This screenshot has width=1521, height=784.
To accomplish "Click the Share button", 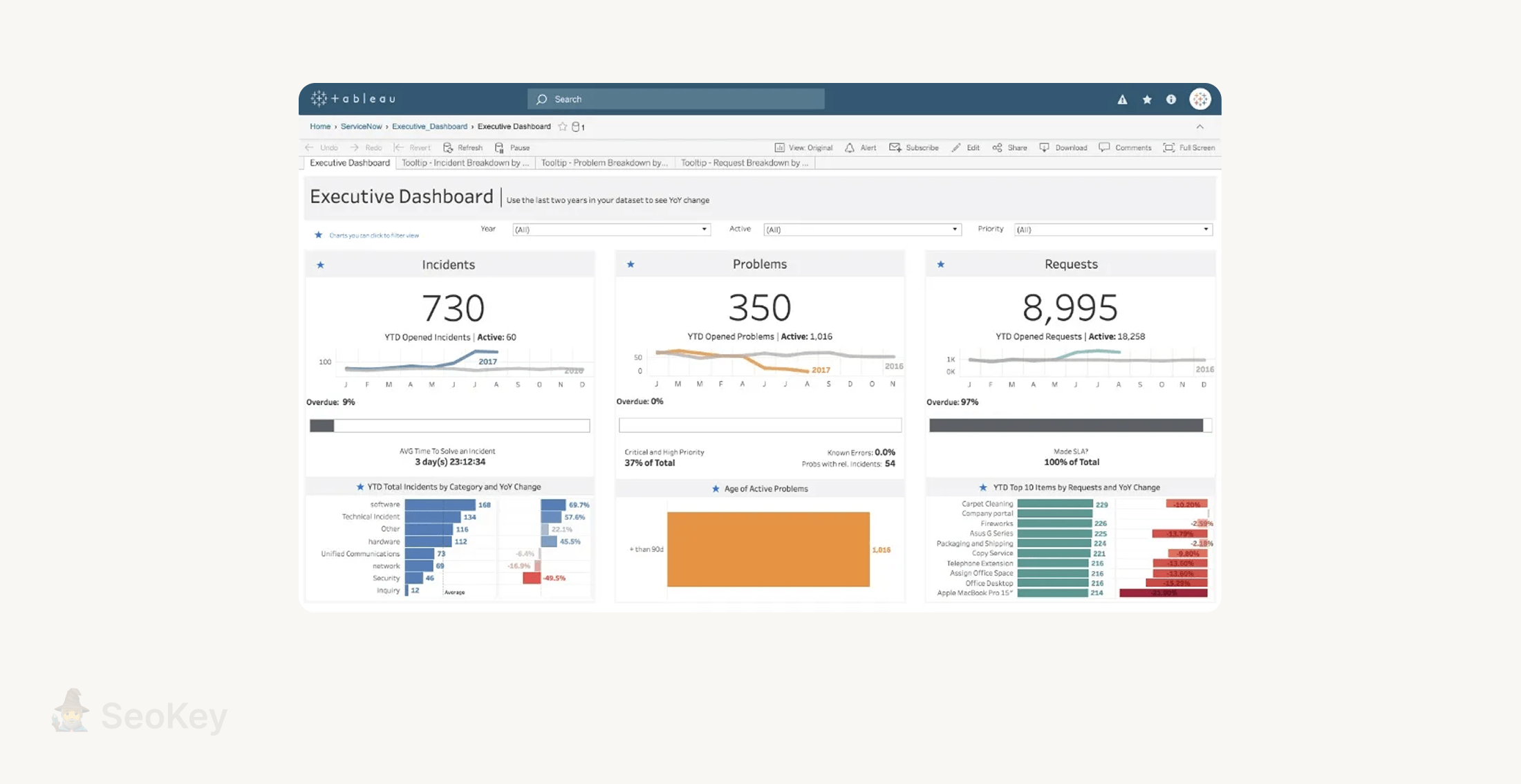I will tap(1010, 148).
